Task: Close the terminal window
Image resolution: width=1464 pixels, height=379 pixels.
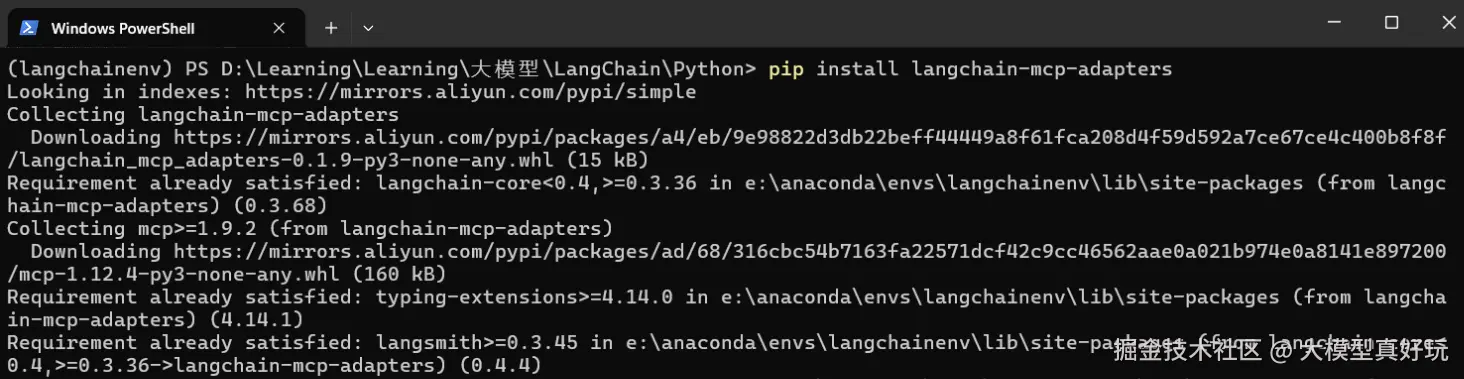Action: [1445, 23]
